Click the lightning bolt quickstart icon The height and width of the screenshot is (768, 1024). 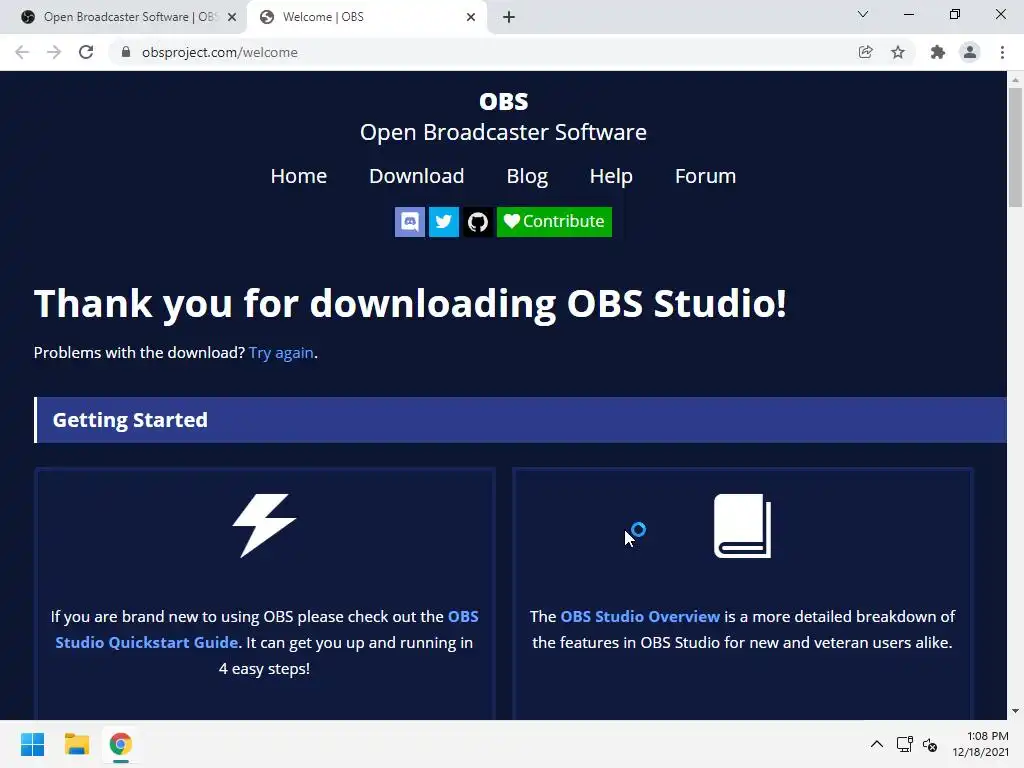(x=264, y=526)
